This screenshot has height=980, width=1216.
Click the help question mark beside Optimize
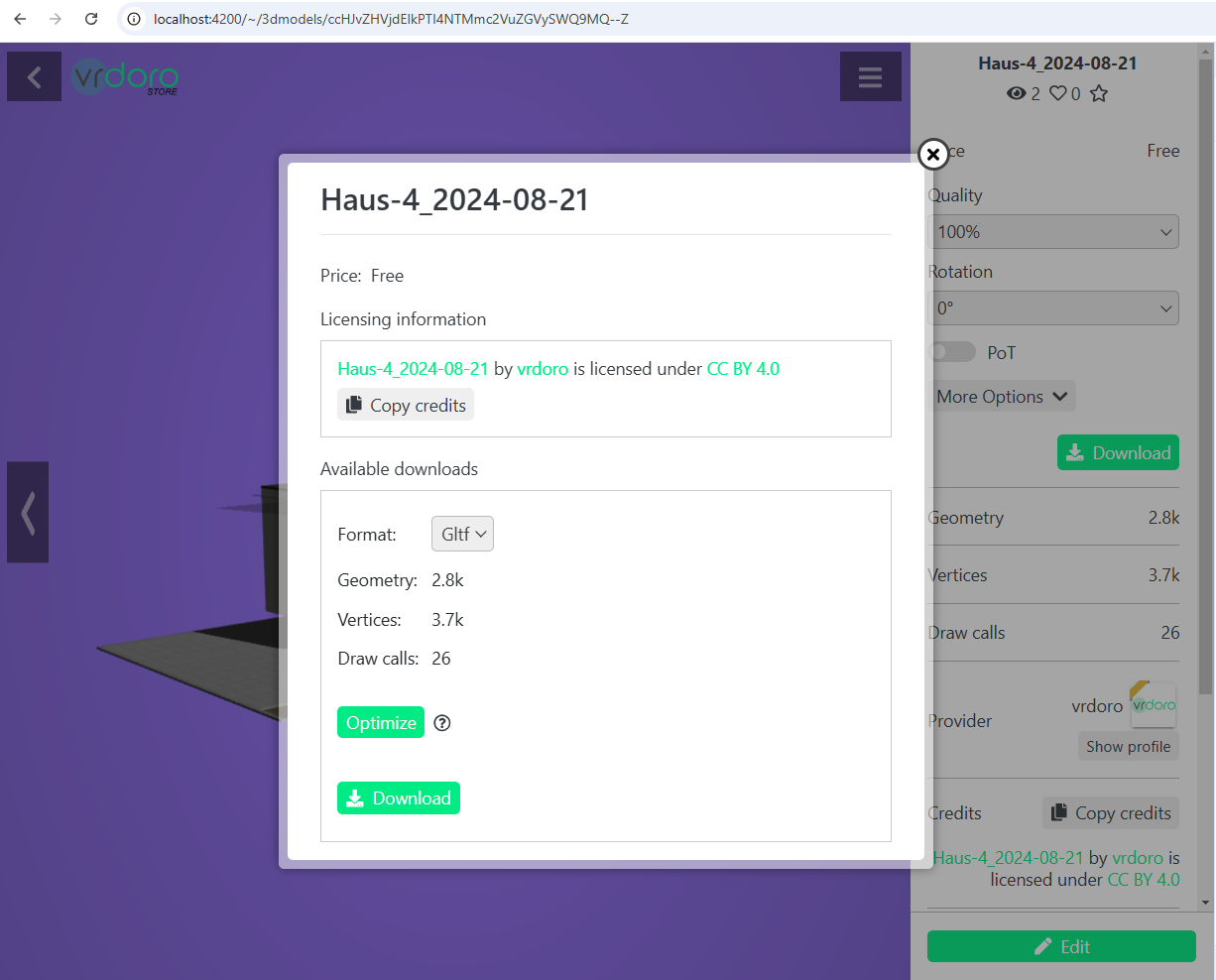pyautogui.click(x=442, y=723)
